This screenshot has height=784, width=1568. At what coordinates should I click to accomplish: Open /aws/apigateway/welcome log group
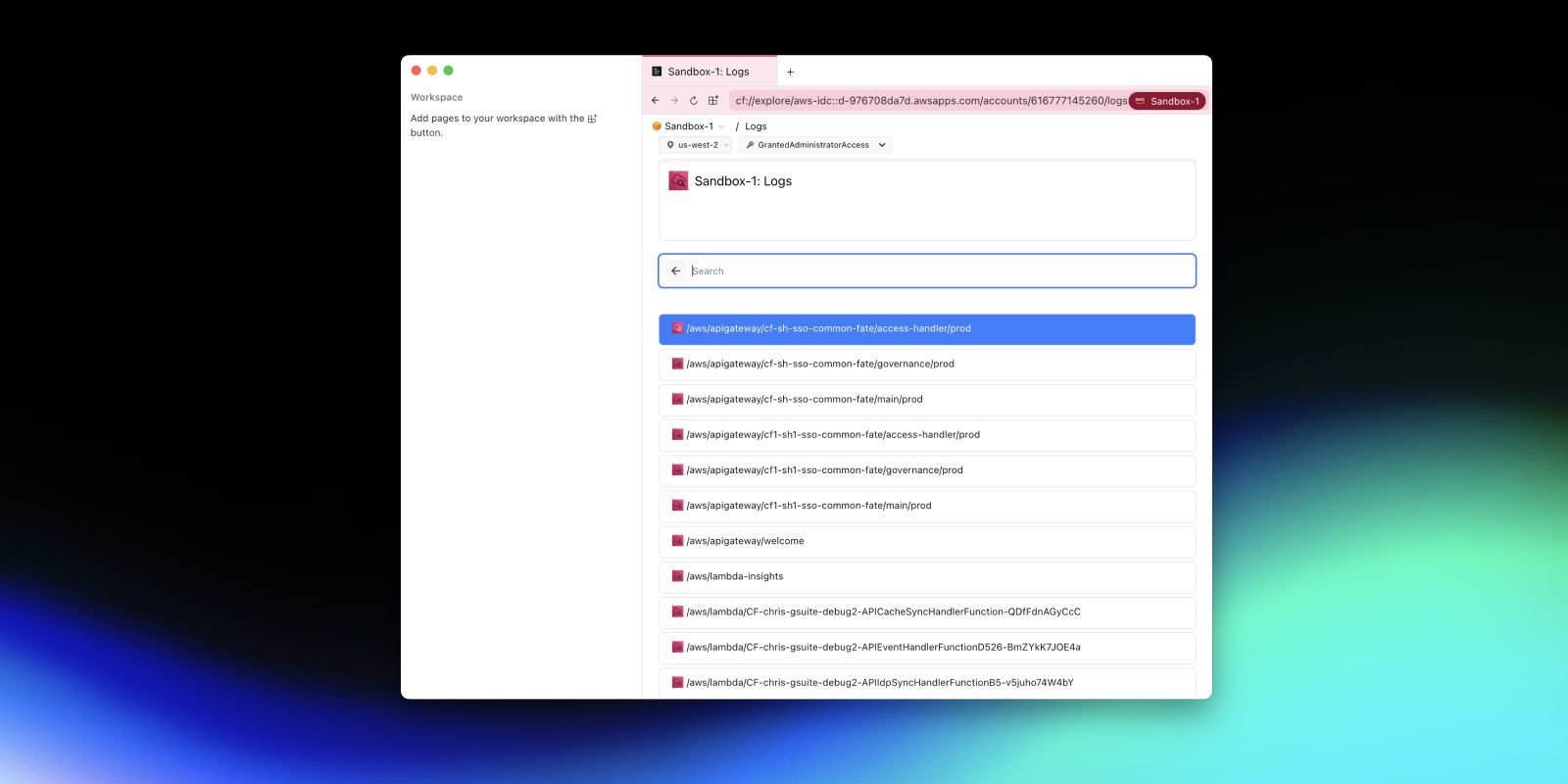point(927,541)
